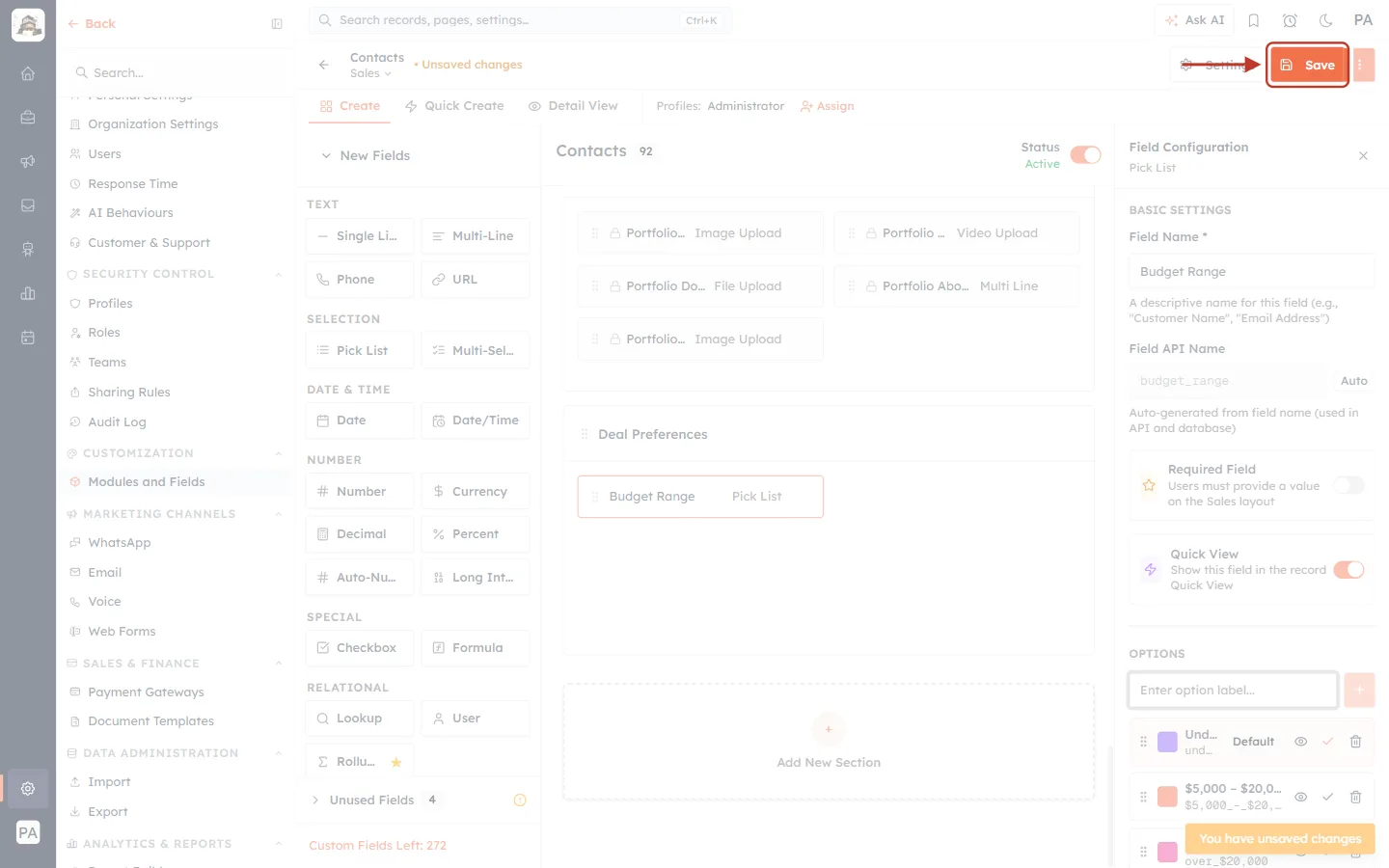Turn off the Quick View switch
This screenshot has width=1389, height=868.
[1349, 570]
